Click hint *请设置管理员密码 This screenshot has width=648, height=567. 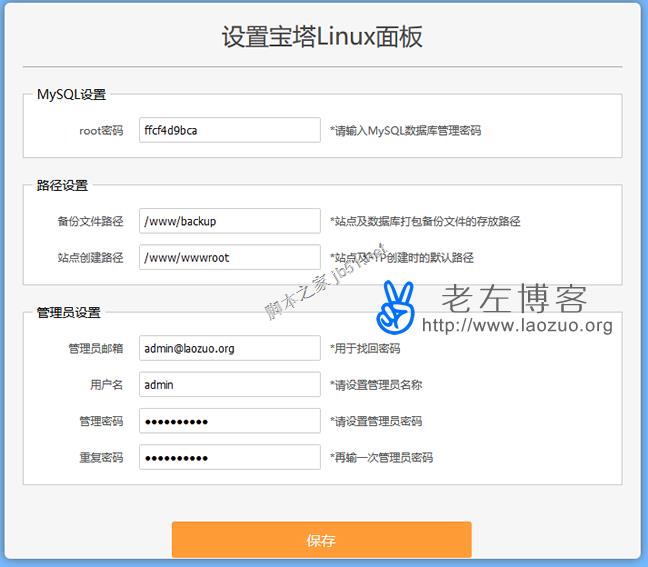click(376, 422)
